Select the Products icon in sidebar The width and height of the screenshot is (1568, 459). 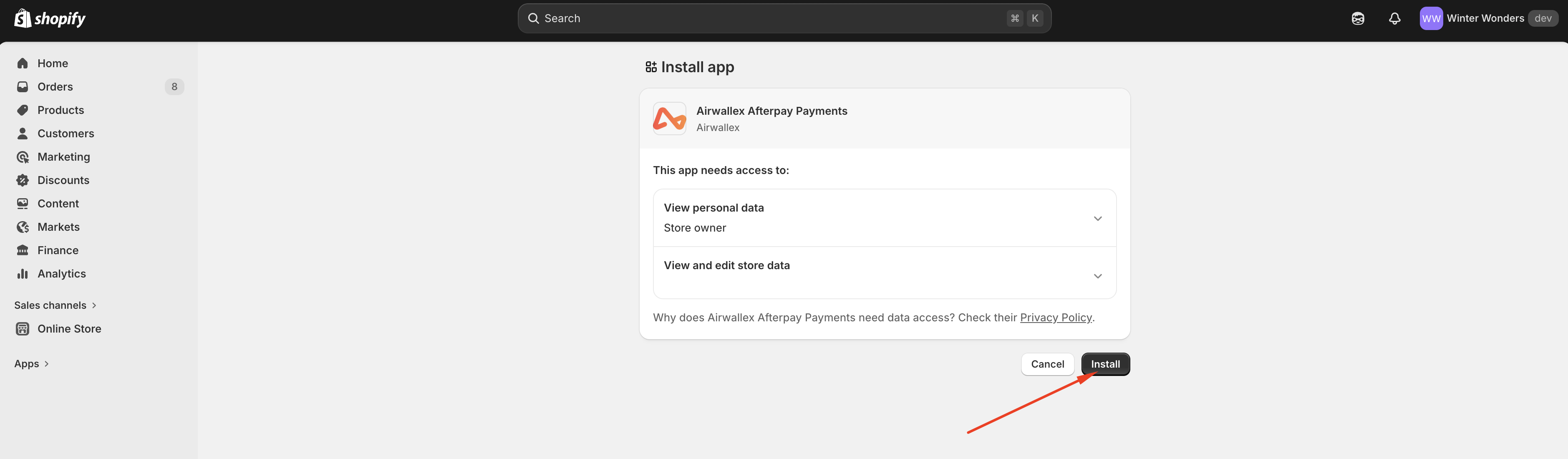coord(22,110)
